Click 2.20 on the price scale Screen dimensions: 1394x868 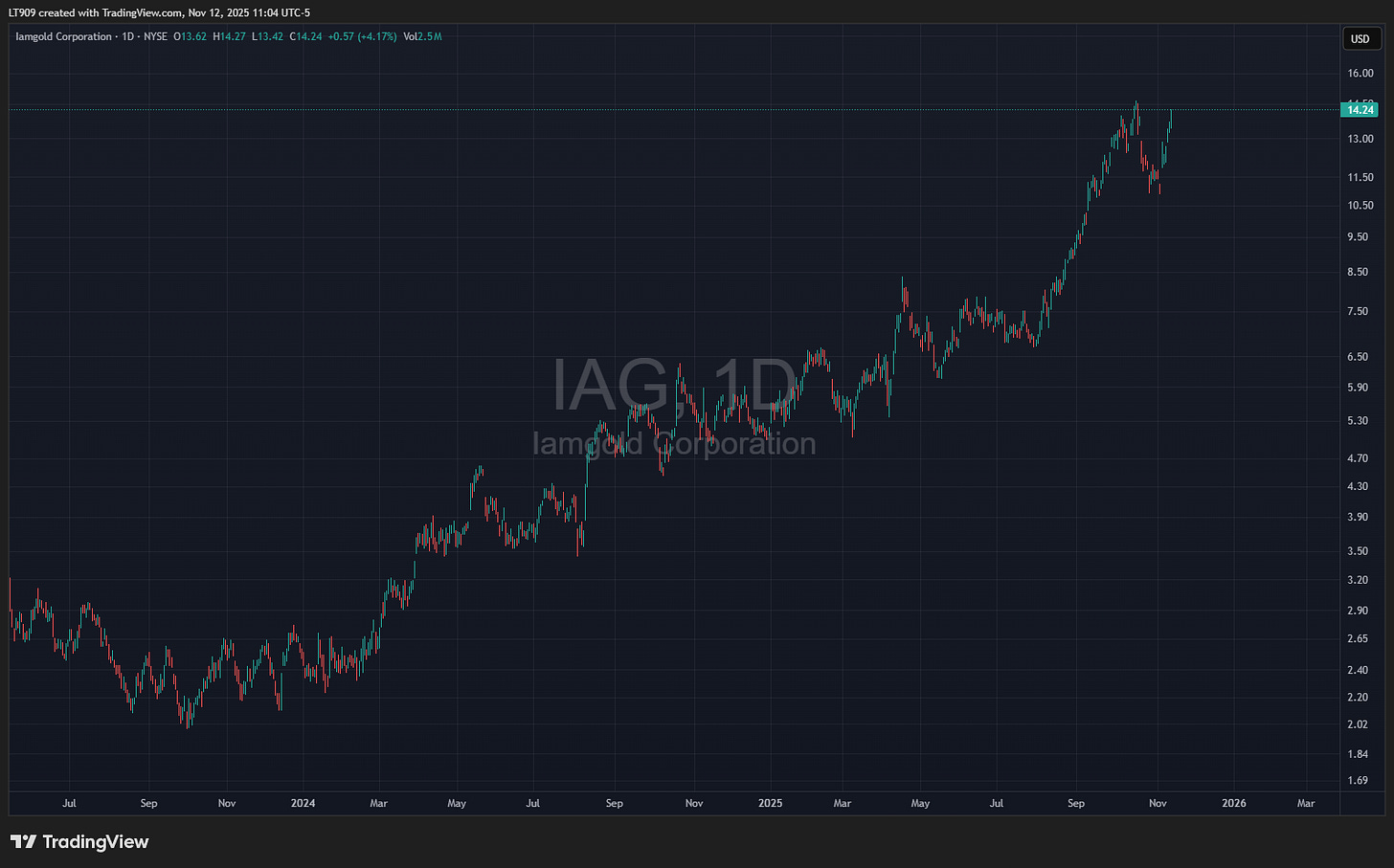click(x=1360, y=697)
